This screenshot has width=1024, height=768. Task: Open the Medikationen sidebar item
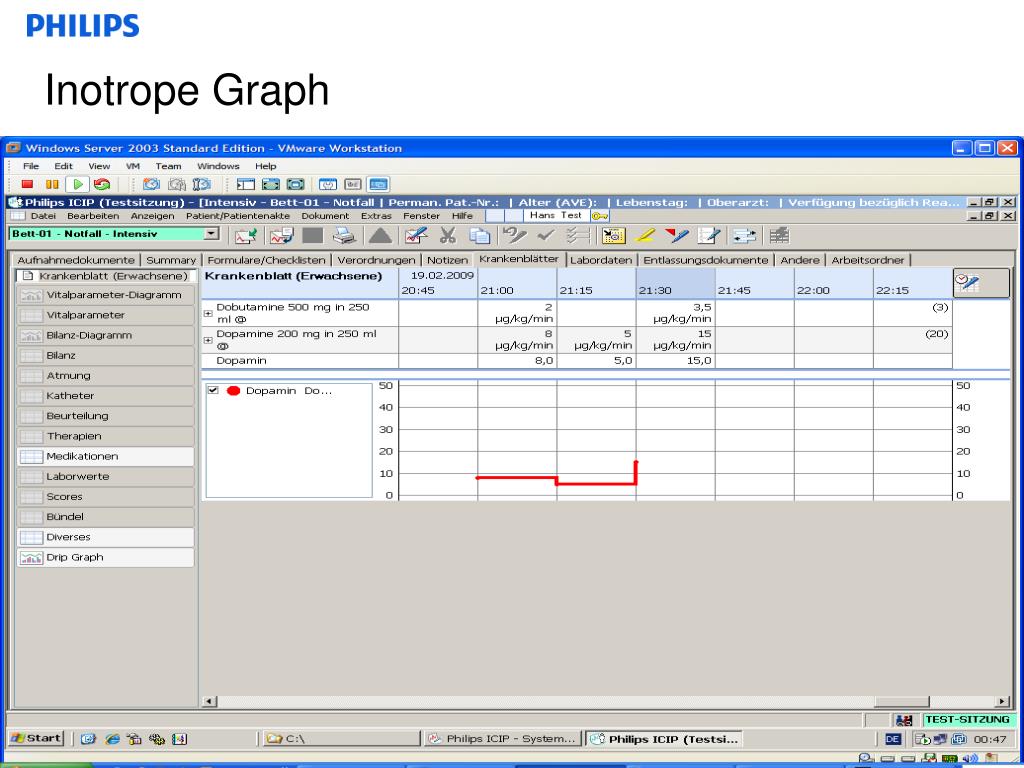[x=105, y=456]
